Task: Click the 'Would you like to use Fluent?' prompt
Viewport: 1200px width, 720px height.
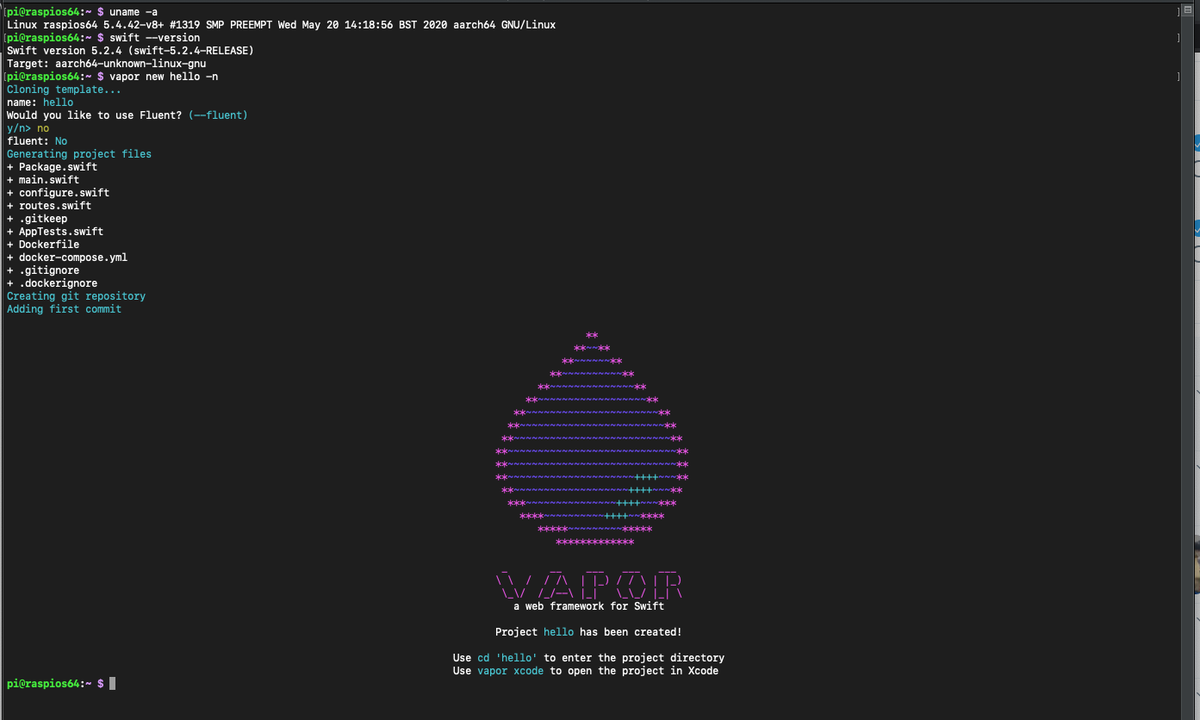Action: point(94,115)
